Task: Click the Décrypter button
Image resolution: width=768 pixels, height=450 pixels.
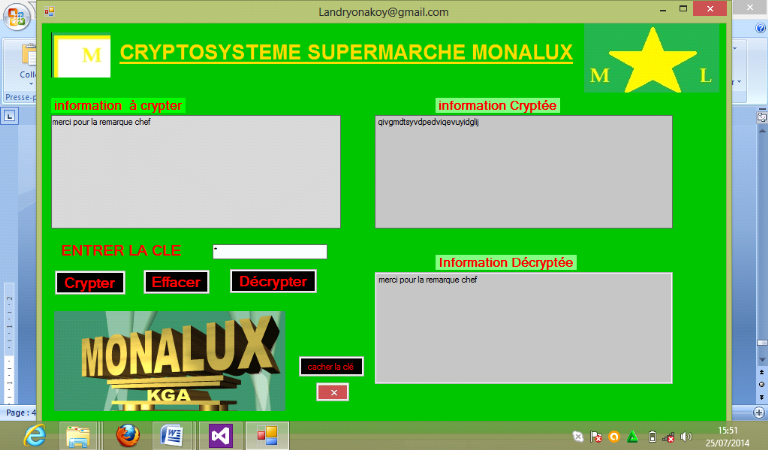Action: [x=273, y=281]
